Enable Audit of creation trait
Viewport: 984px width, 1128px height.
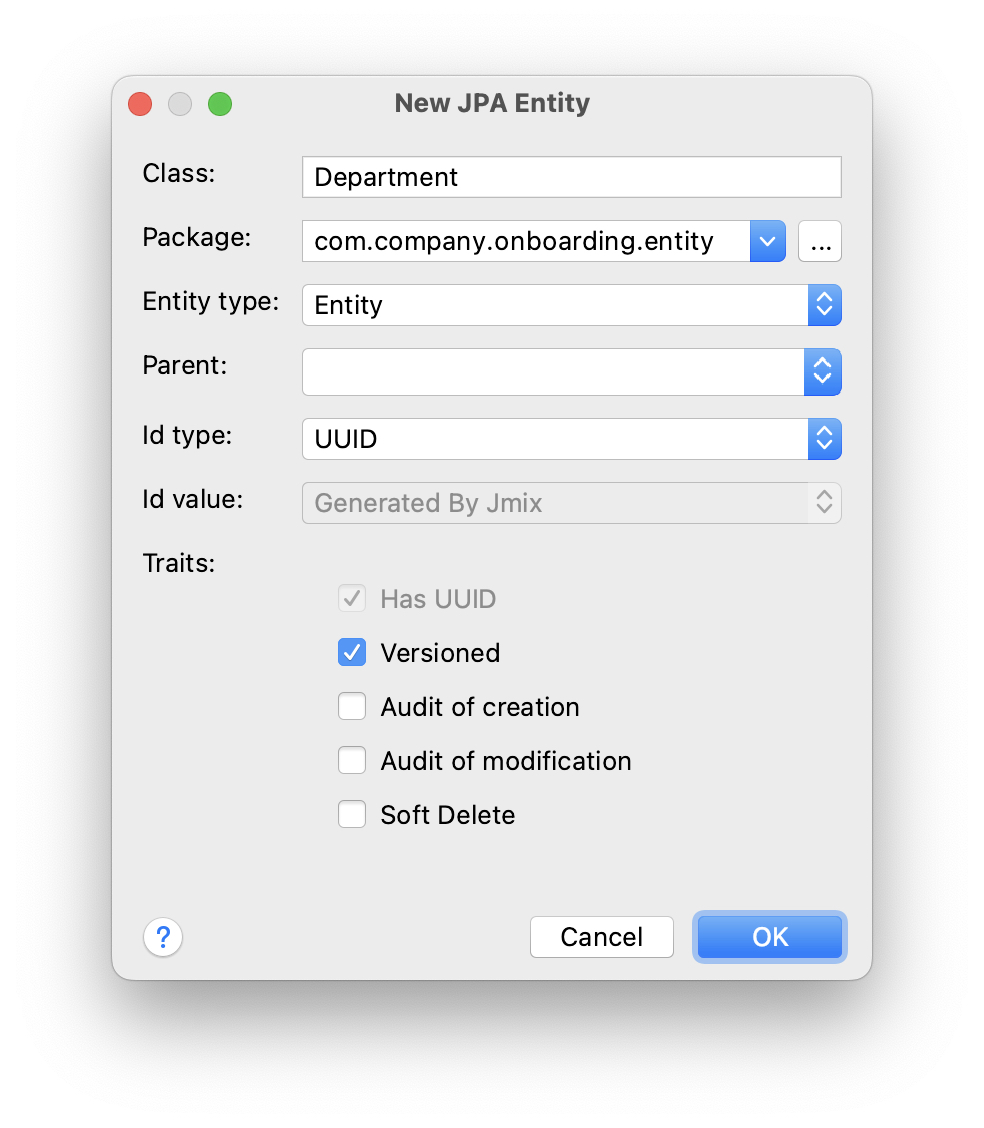[x=352, y=707]
